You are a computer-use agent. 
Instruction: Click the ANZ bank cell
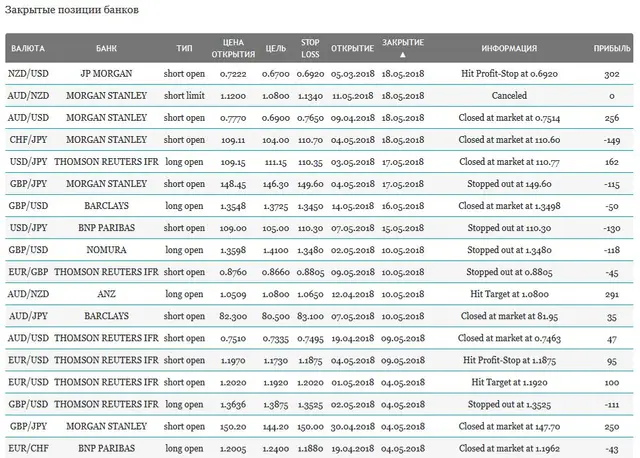[106, 294]
